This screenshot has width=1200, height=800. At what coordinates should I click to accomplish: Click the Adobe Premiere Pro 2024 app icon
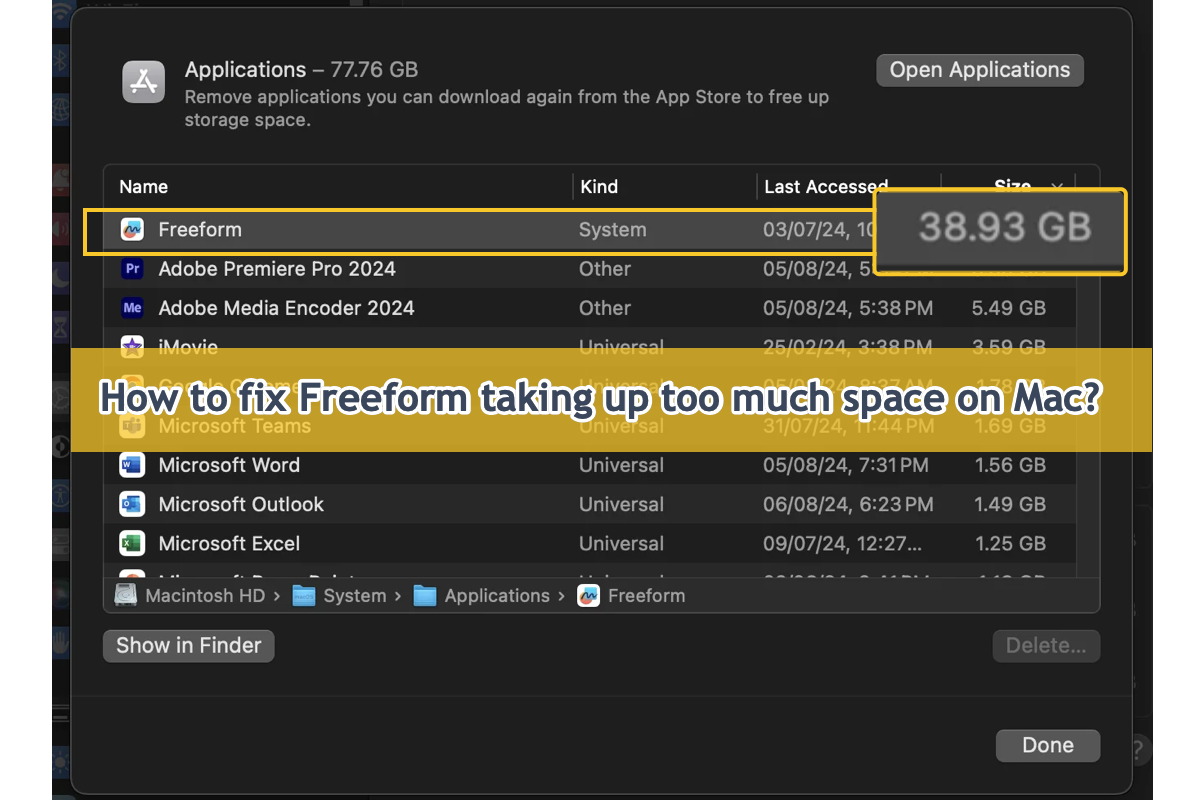pos(132,269)
